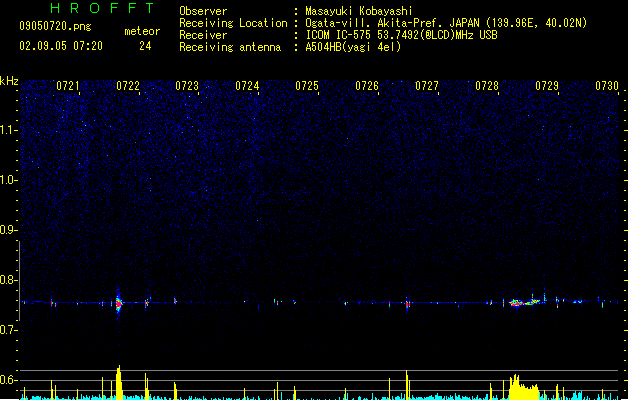Click the 0.7 kHz frequency label
Image resolution: width=629 pixels, height=400 pixels.
click(x=9, y=330)
